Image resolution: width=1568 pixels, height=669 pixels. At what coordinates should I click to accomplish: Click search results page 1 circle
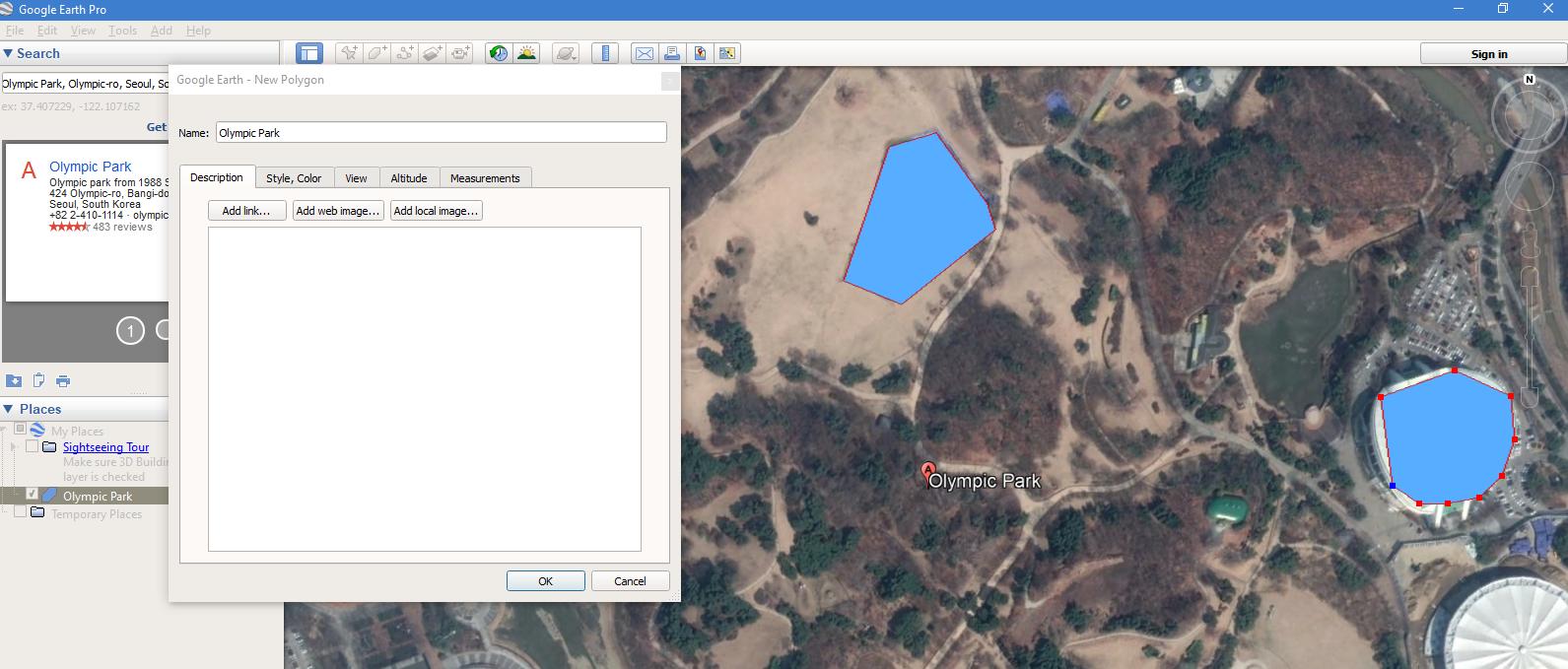point(130,331)
